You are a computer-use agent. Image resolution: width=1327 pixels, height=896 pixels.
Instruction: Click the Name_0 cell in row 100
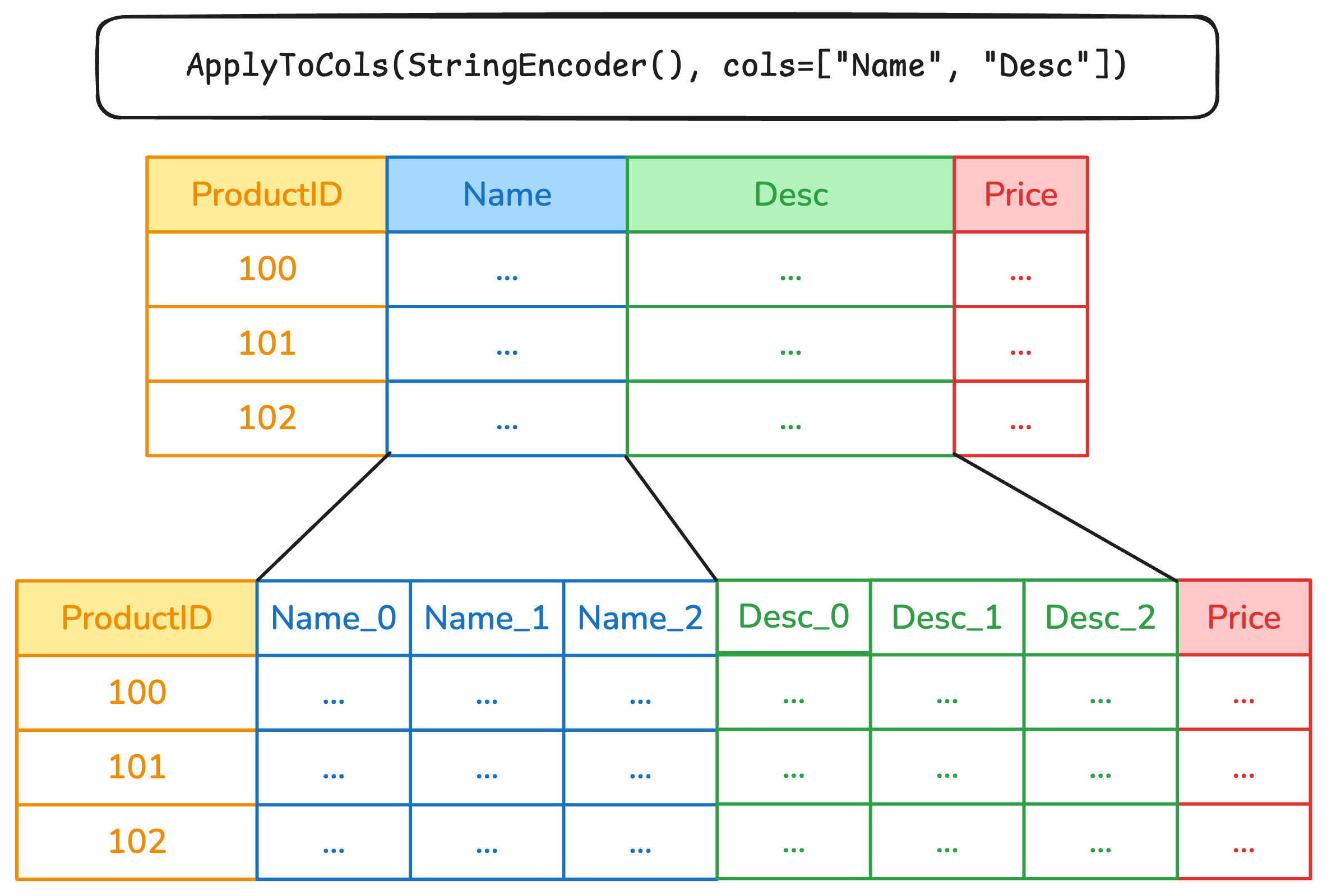tap(334, 692)
